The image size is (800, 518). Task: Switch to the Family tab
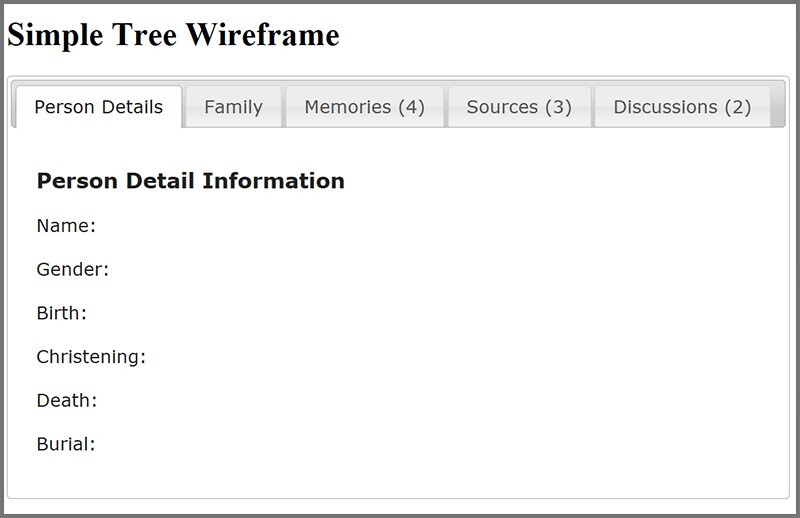[234, 107]
